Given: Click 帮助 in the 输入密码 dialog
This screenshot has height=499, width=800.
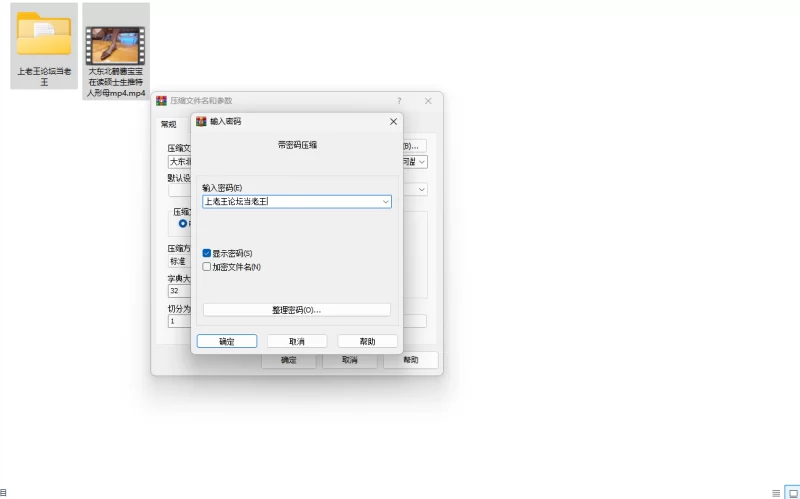Looking at the screenshot, I should tap(367, 341).
